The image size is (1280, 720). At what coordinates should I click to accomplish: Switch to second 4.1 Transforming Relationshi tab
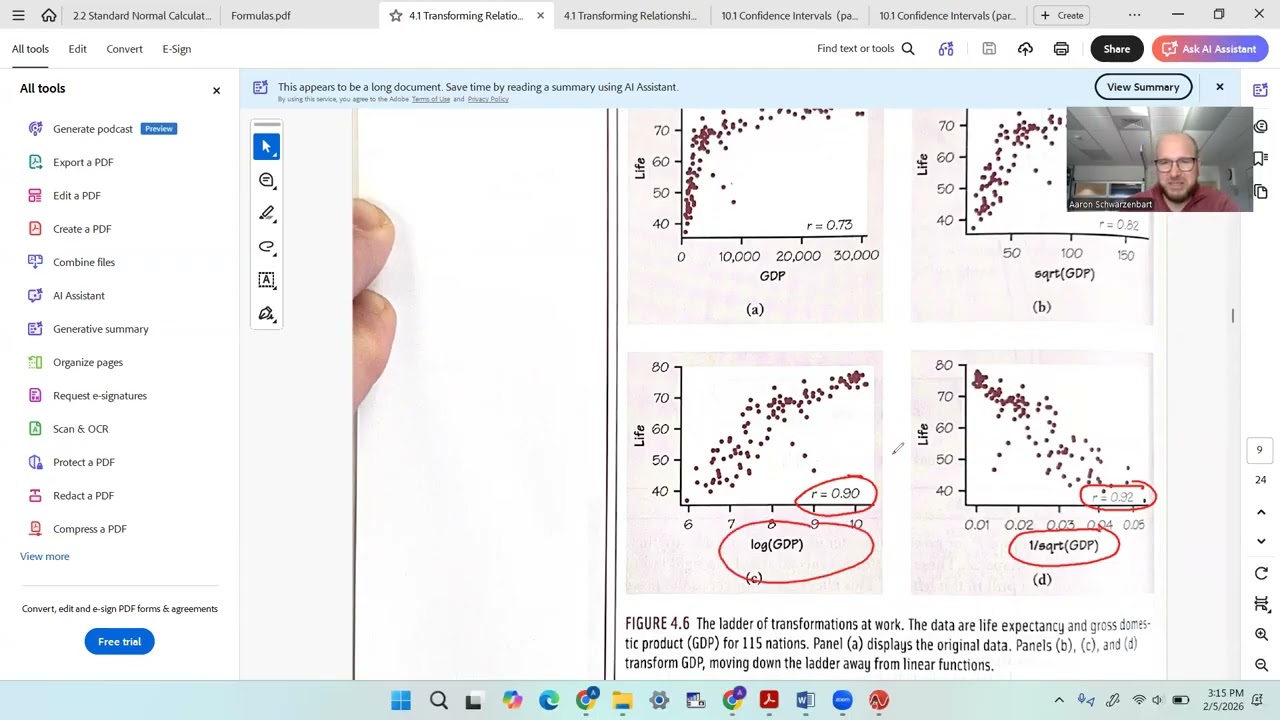[x=630, y=15]
